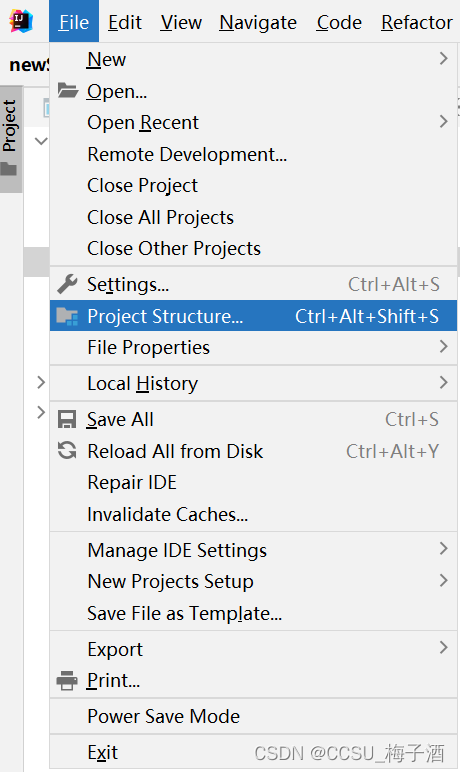This screenshot has height=772, width=460.
Task: Expand the Local History submenu arrow
Action: [x=444, y=383]
